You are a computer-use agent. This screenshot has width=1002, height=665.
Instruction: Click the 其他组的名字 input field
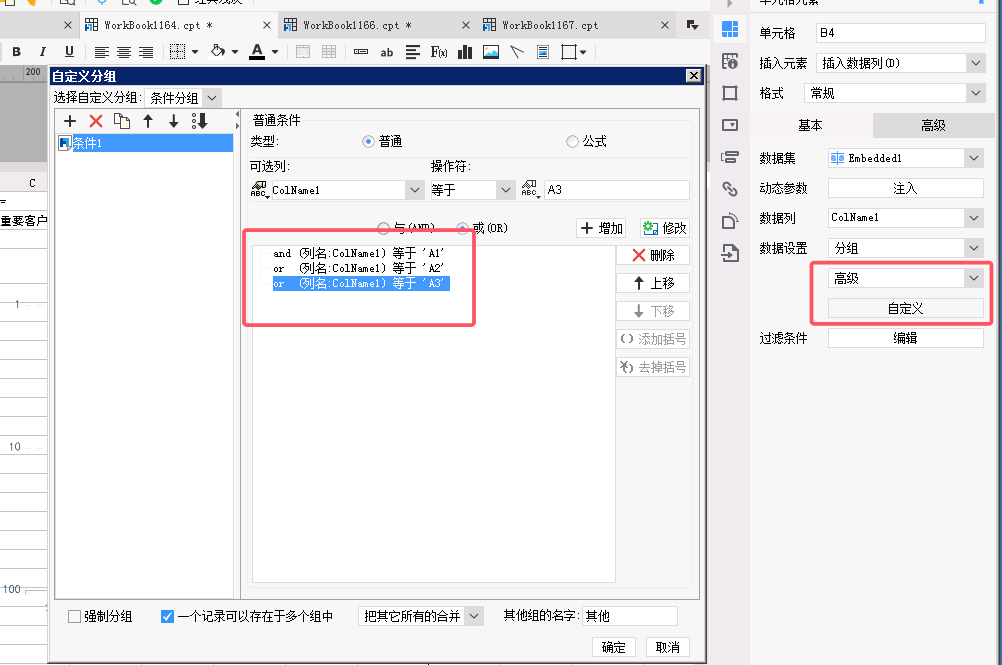pyautogui.click(x=630, y=617)
